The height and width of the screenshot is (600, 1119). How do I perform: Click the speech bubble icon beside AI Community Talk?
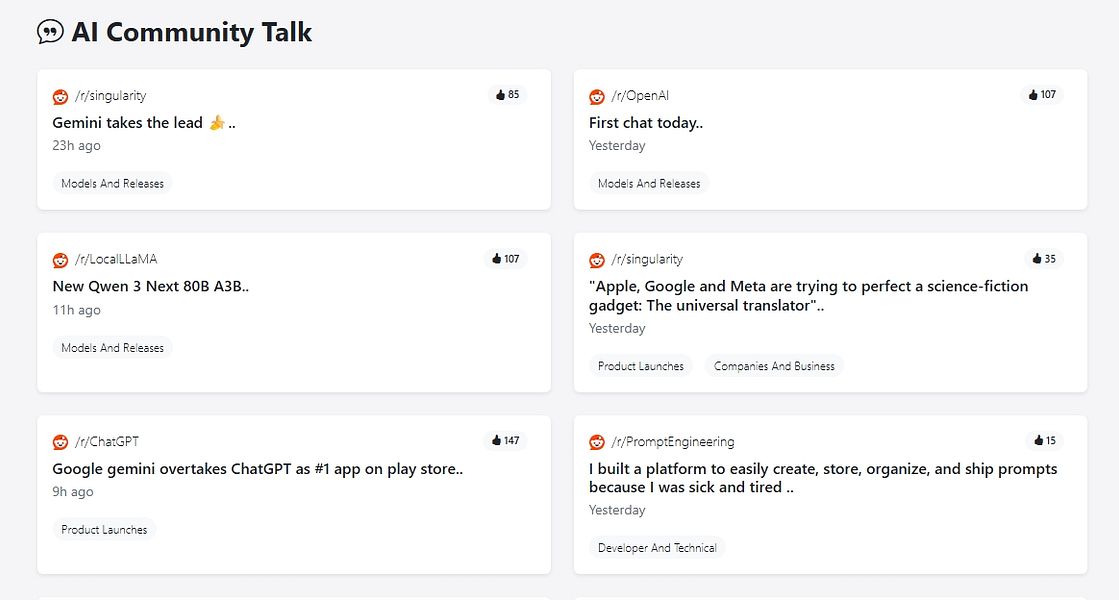tap(50, 32)
